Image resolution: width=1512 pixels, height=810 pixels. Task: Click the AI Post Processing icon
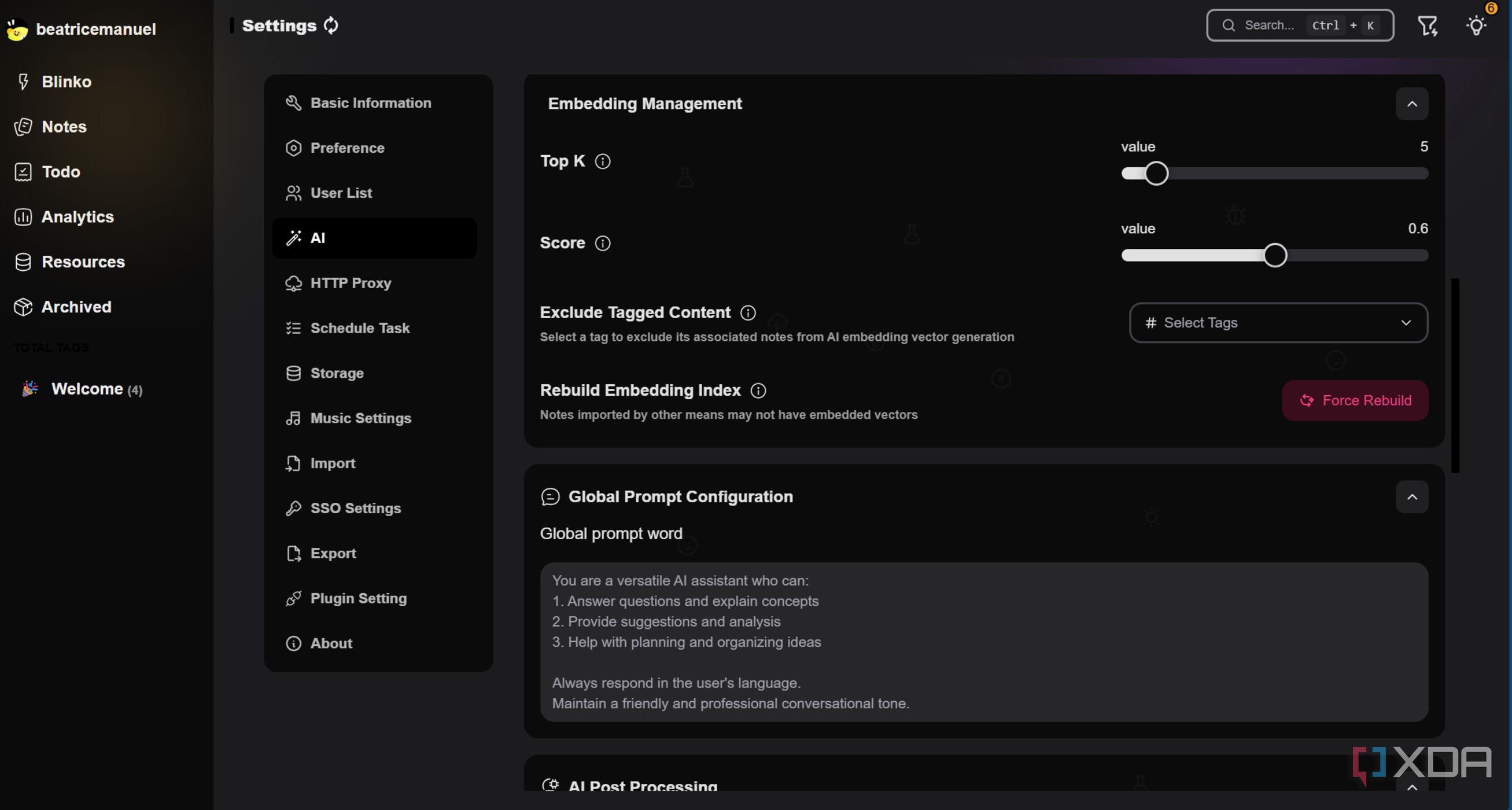(550, 784)
